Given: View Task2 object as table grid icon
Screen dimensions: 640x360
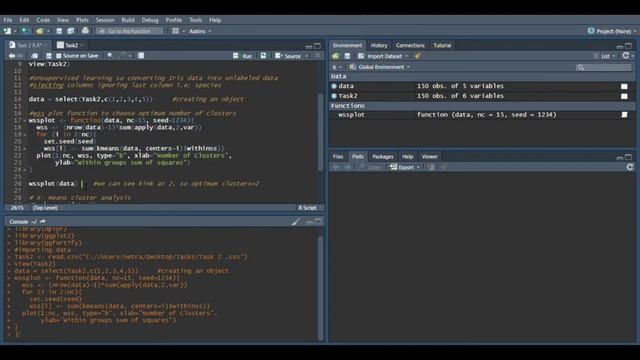Looking at the screenshot, I should click(x=624, y=96).
